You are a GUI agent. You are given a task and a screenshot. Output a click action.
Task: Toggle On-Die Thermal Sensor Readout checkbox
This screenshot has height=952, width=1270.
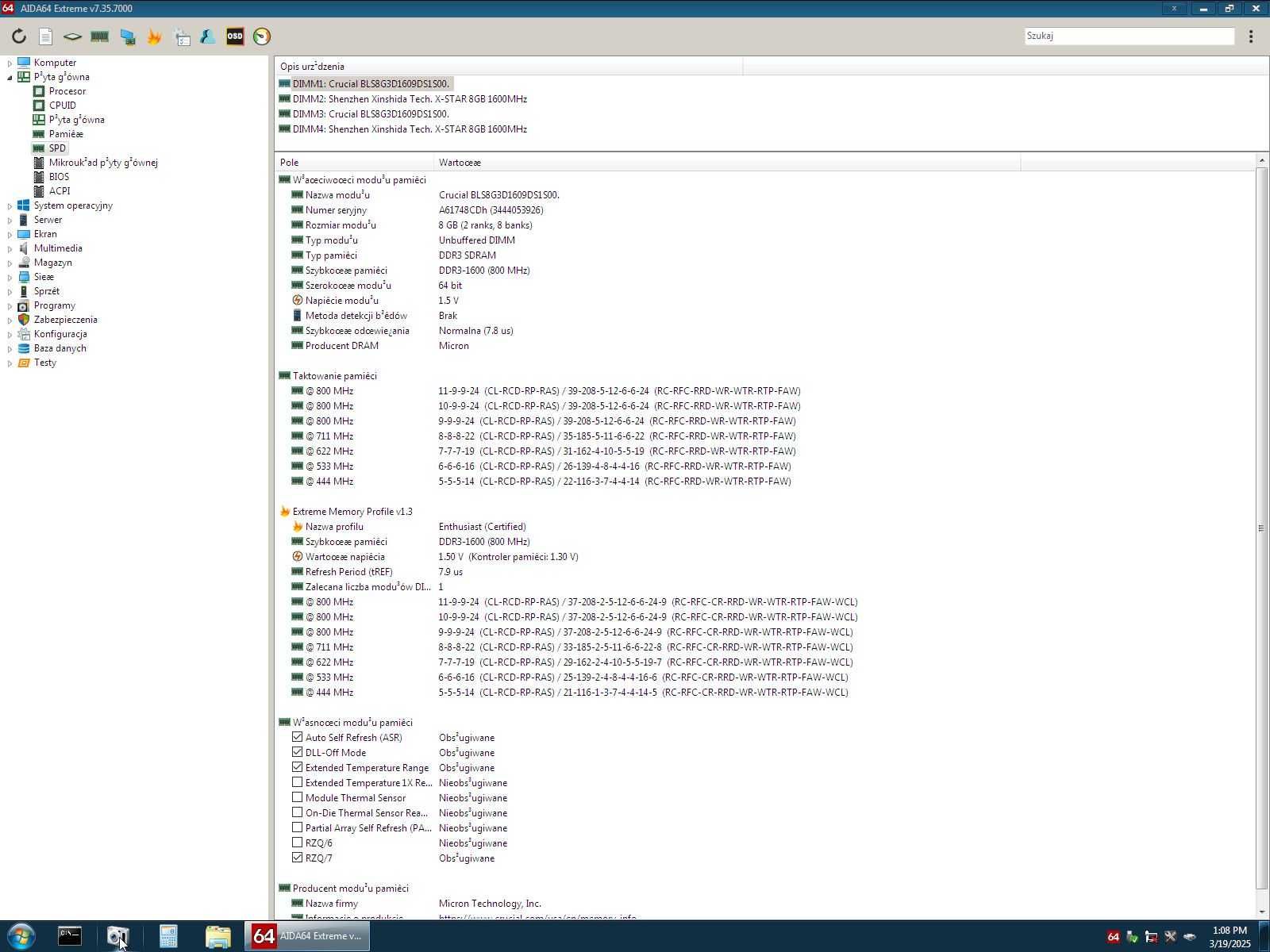(x=297, y=812)
